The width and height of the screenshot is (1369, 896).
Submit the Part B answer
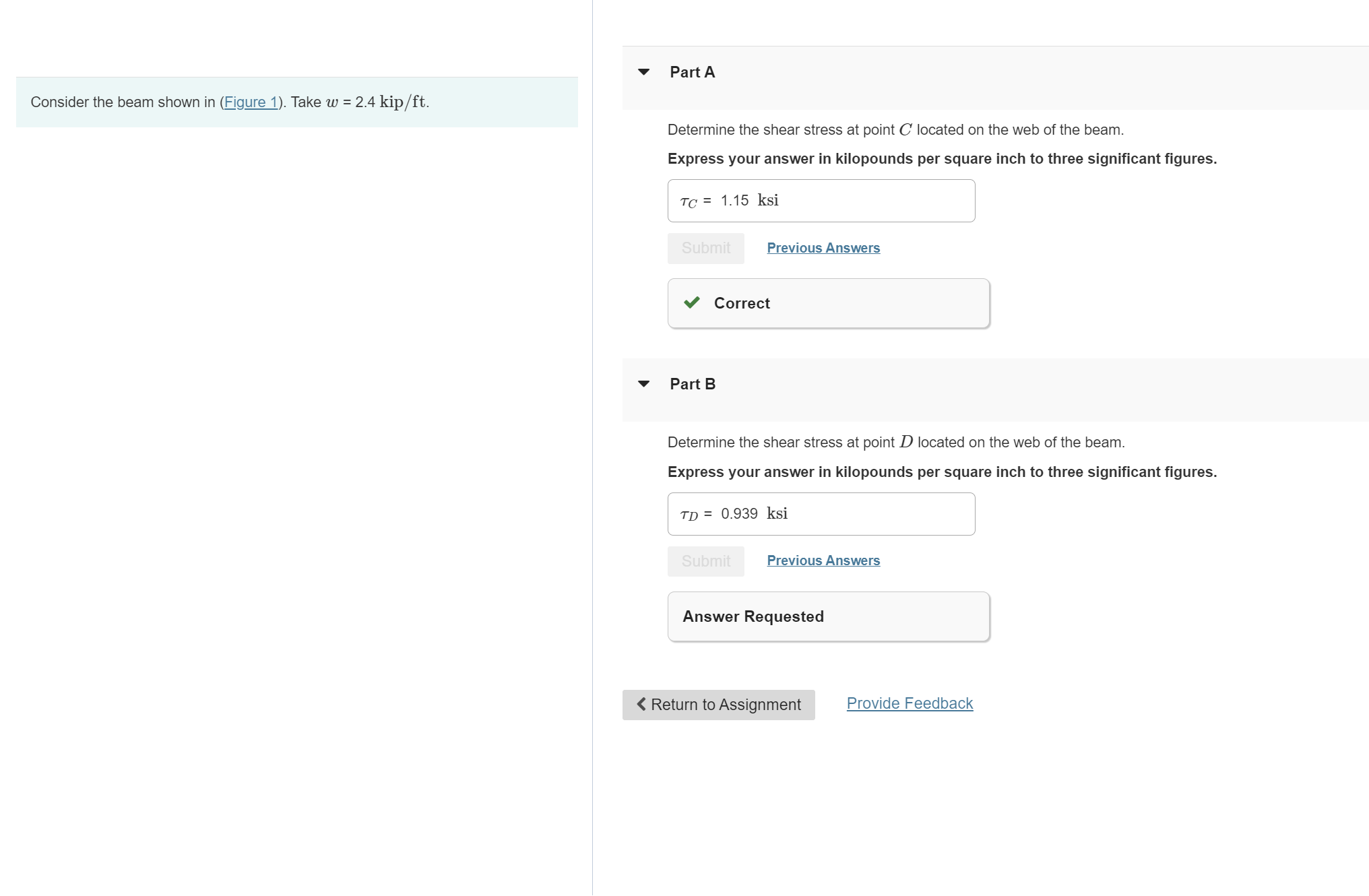coord(705,561)
